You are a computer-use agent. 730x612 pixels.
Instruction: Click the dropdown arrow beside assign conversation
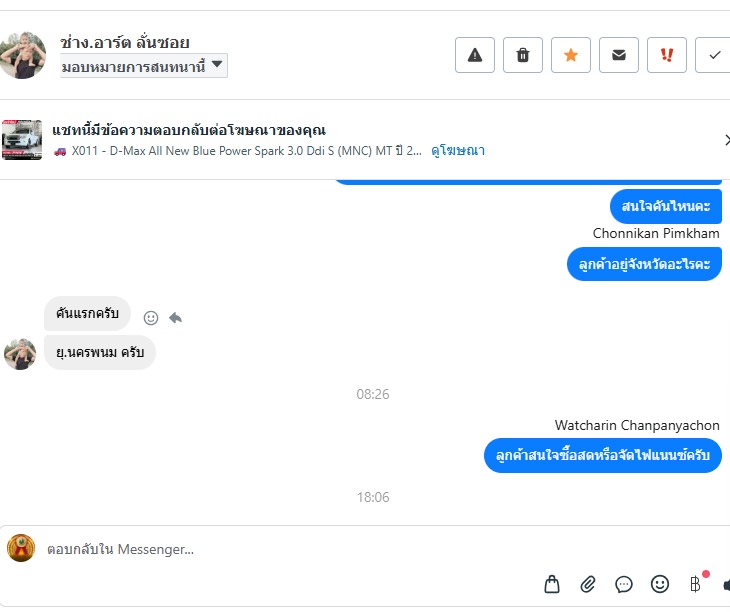pos(217,64)
